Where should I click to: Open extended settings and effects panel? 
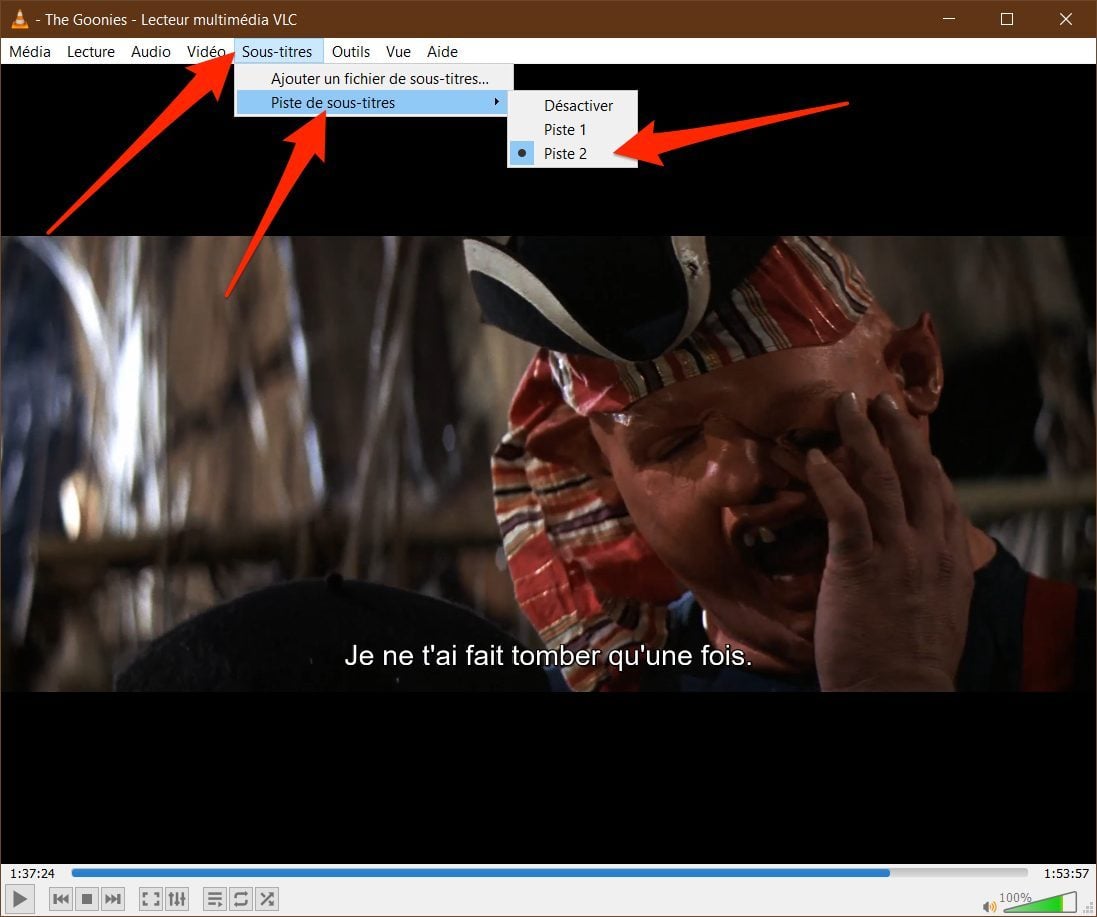click(x=177, y=899)
